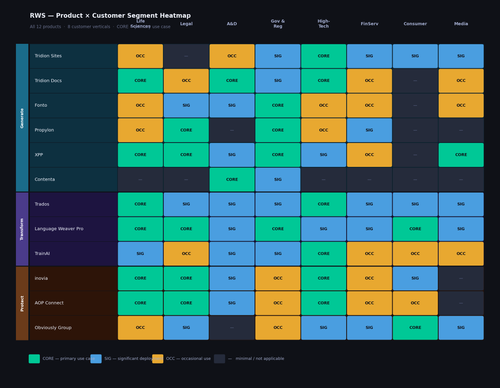
Task: Click the Propylon row label
Action: (x=73, y=130)
